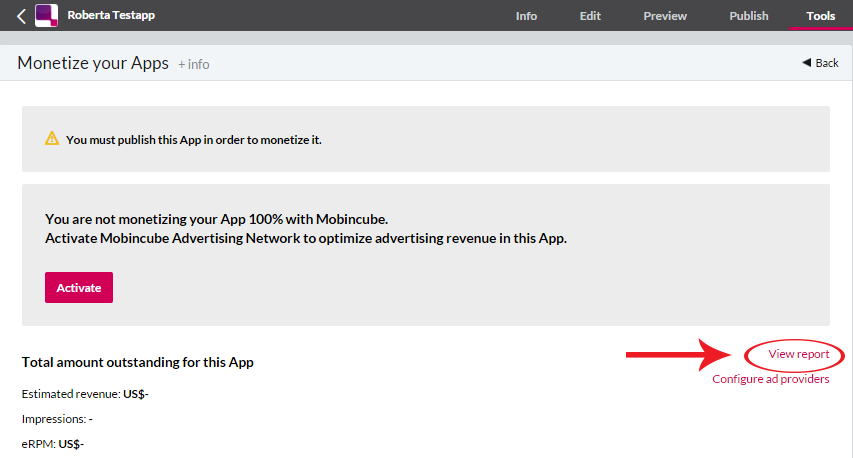Click the Estimated revenue US$ value

tap(135, 394)
